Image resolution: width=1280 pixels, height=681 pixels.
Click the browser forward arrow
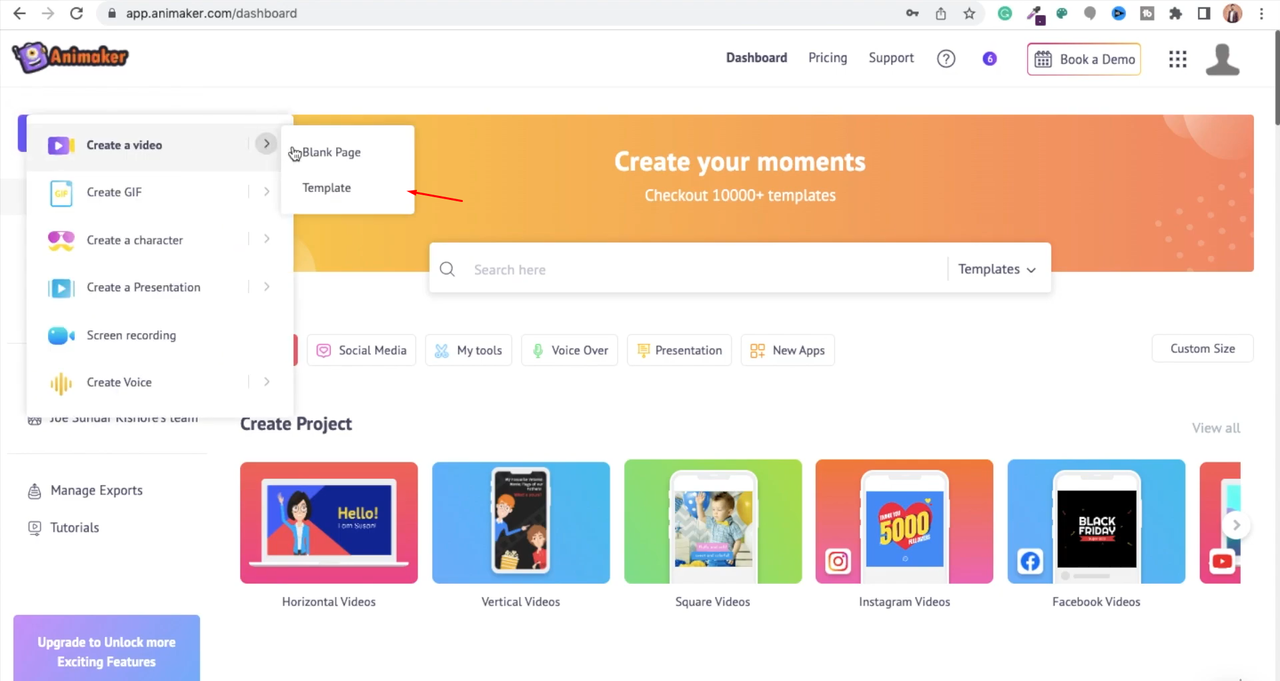click(x=48, y=13)
